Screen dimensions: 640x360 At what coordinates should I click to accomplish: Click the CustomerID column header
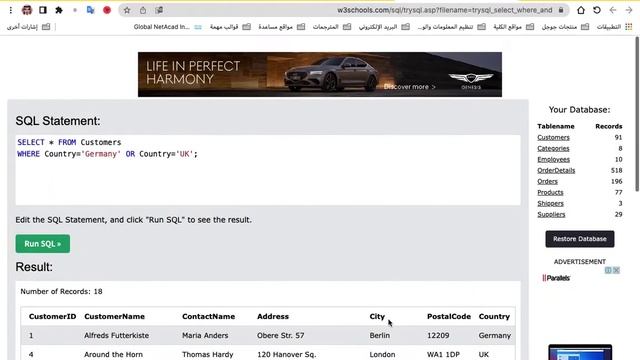click(x=52, y=316)
